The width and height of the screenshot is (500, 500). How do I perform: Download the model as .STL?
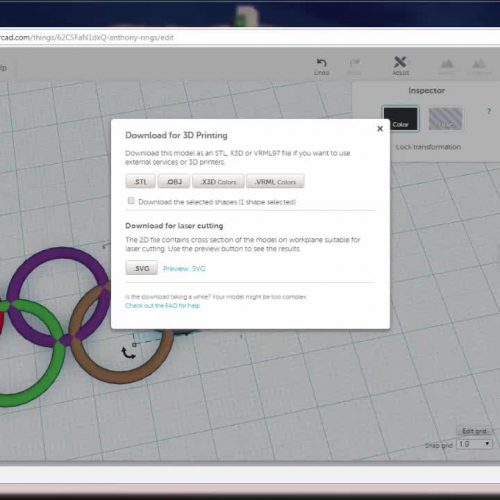(140, 182)
